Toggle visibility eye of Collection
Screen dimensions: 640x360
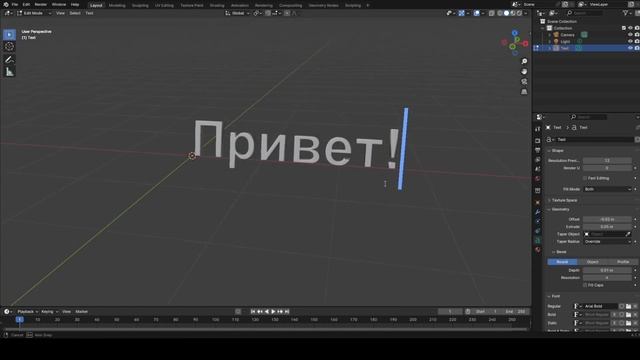(630, 28)
